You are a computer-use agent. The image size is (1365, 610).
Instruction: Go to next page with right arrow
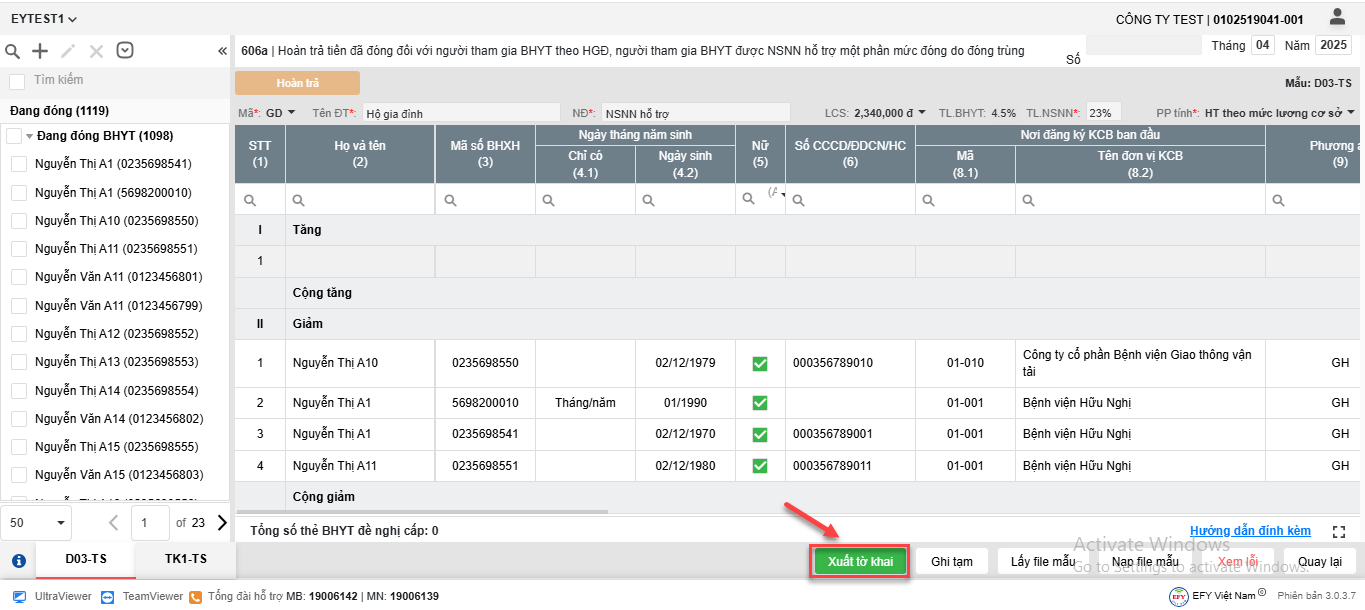[222, 522]
